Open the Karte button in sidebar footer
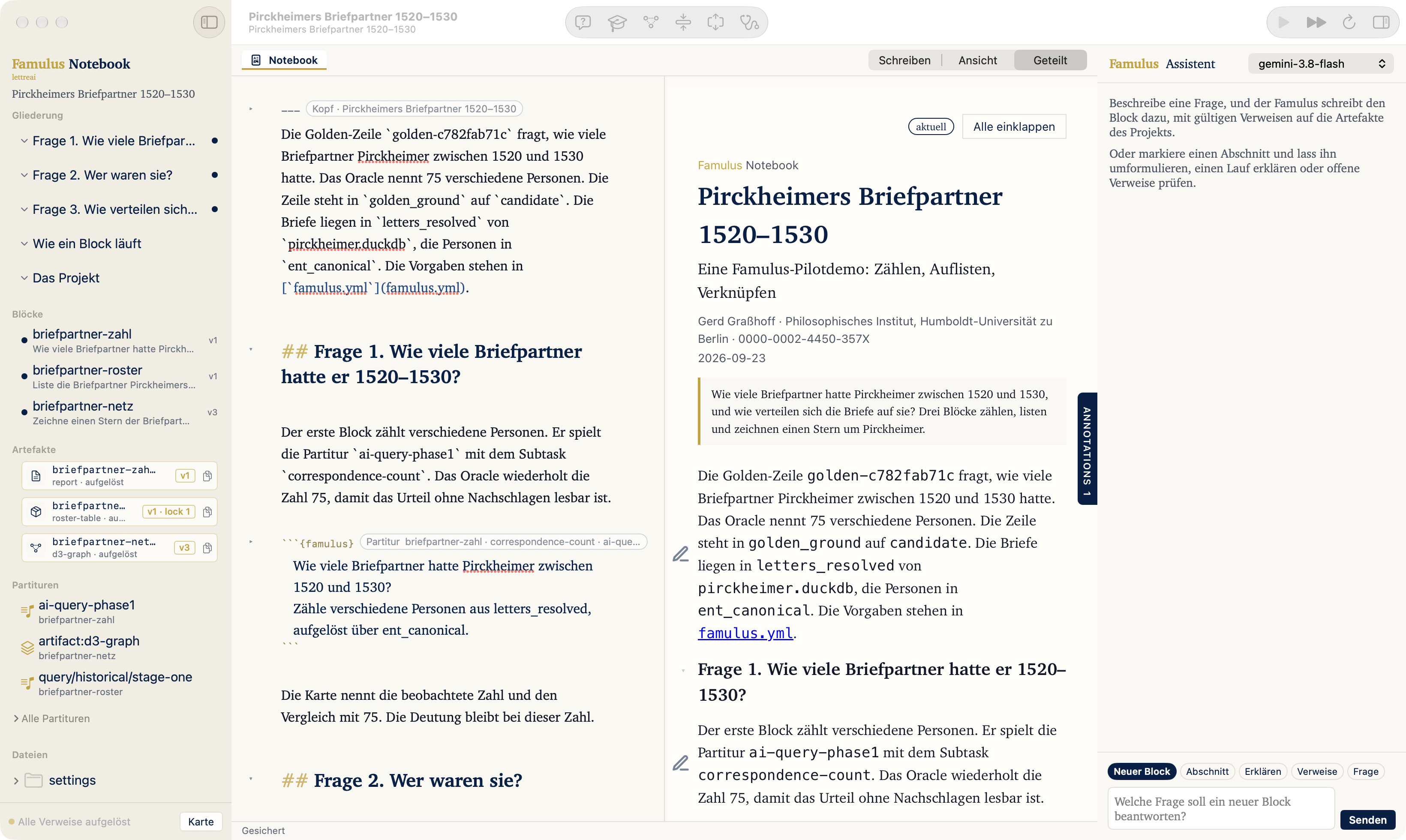1406x840 pixels. 200,821
